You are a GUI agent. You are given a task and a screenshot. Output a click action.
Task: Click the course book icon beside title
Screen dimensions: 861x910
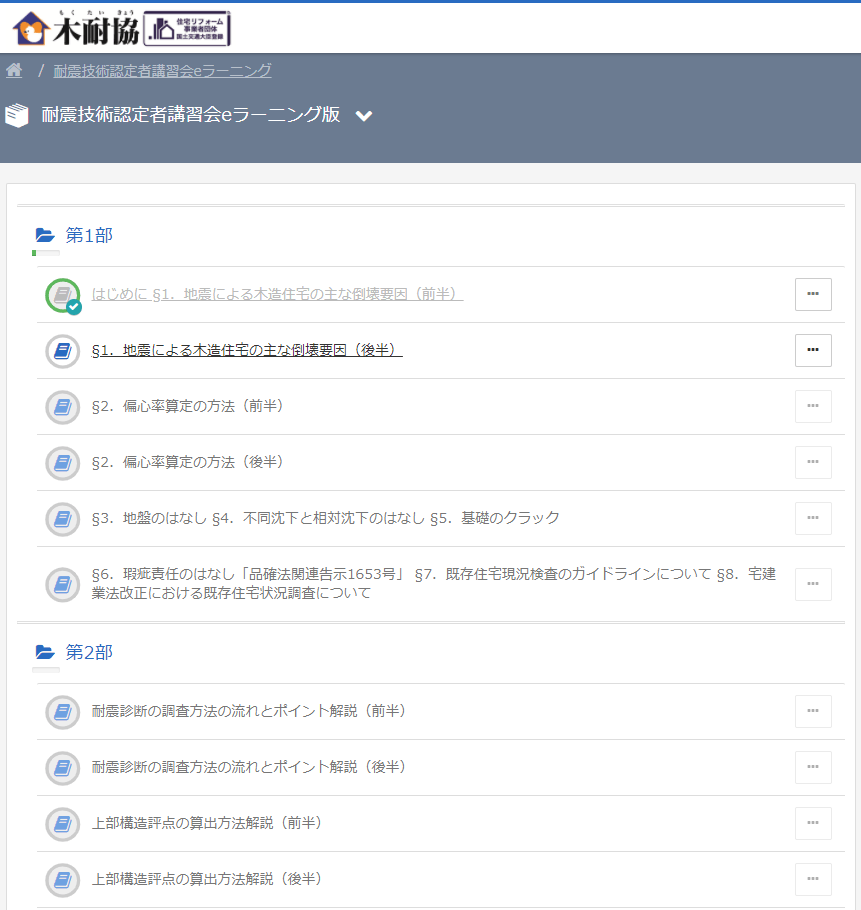click(17, 116)
